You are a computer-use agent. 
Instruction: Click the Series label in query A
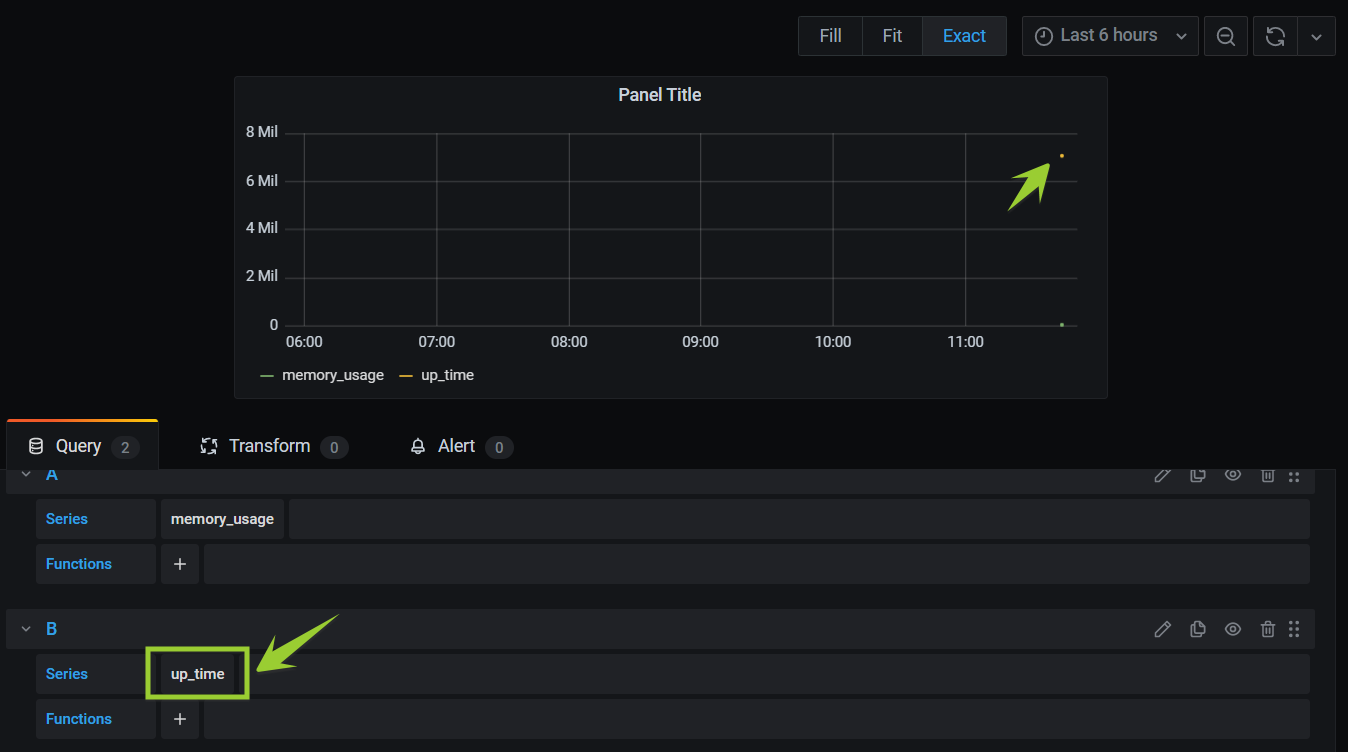(67, 519)
